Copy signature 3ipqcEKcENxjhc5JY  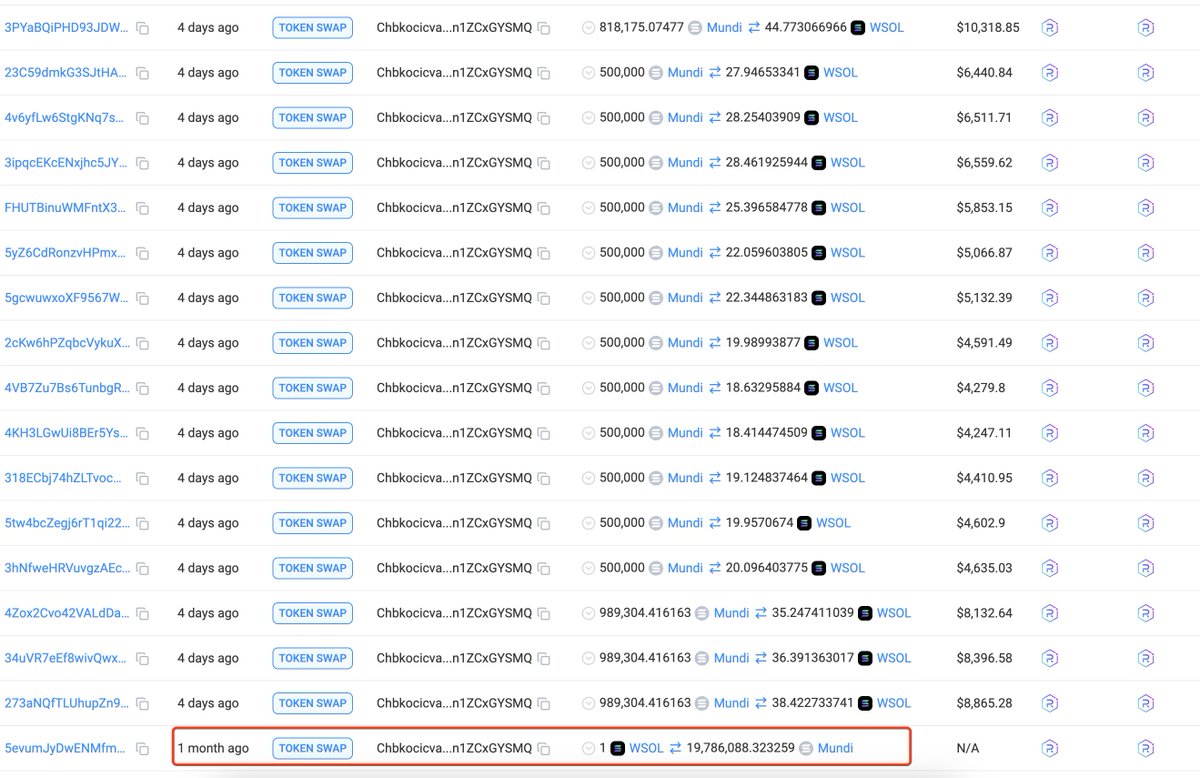point(143,163)
